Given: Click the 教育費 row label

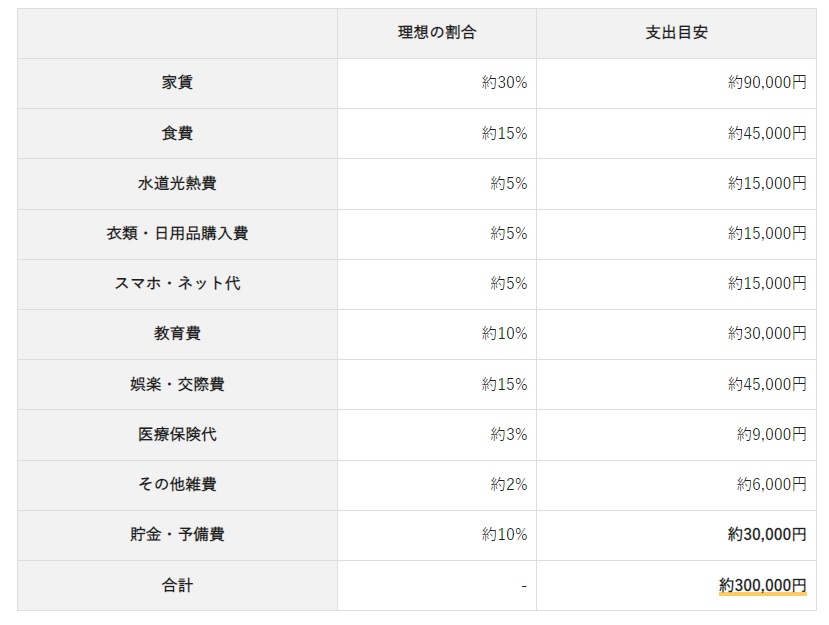Looking at the screenshot, I should pyautogui.click(x=177, y=333).
